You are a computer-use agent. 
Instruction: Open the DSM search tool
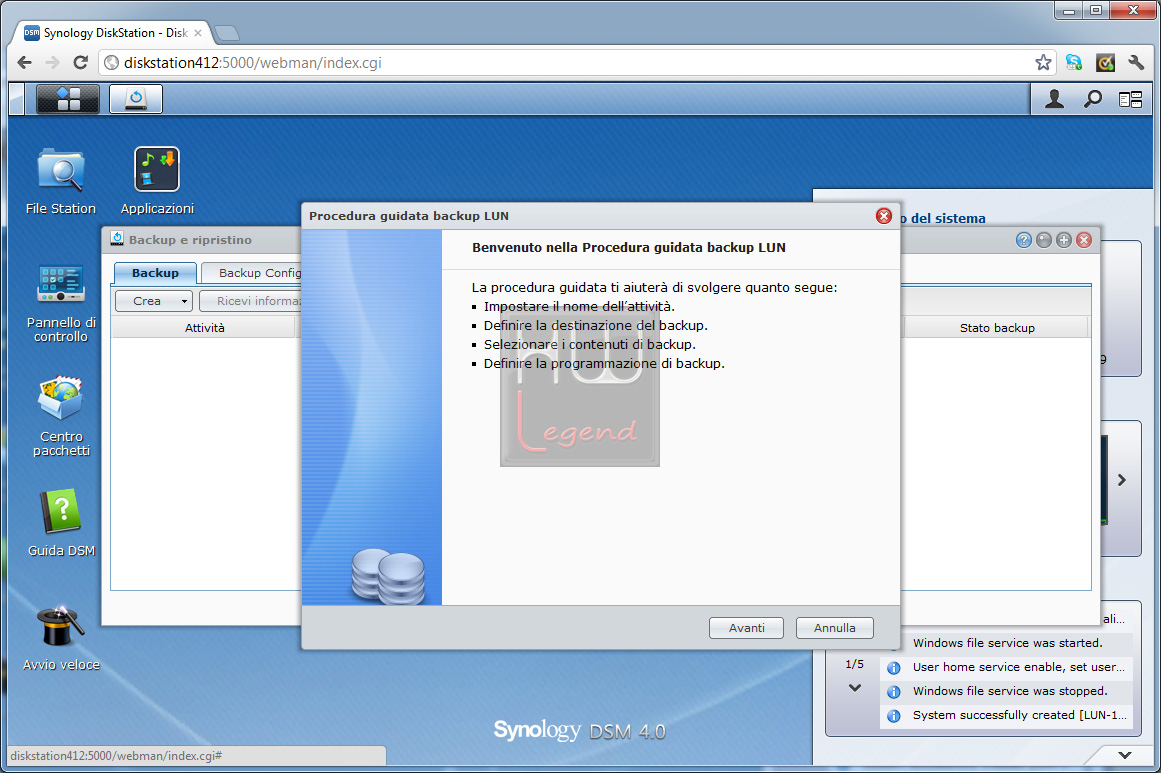(1093, 99)
